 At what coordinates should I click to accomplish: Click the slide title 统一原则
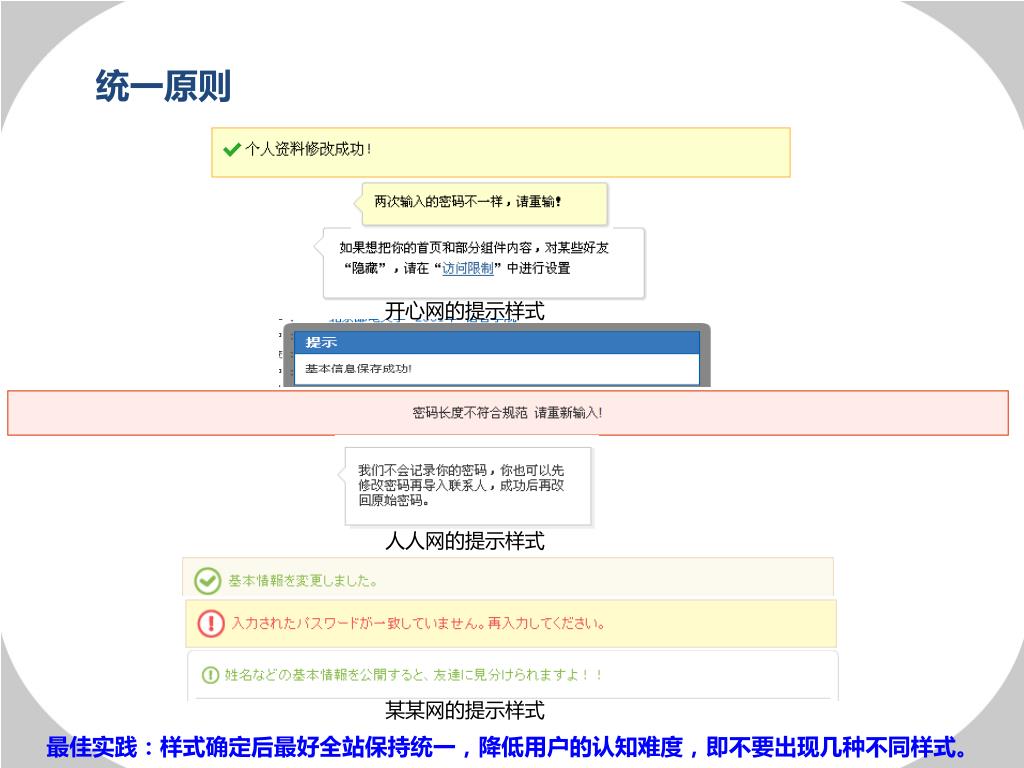(163, 86)
